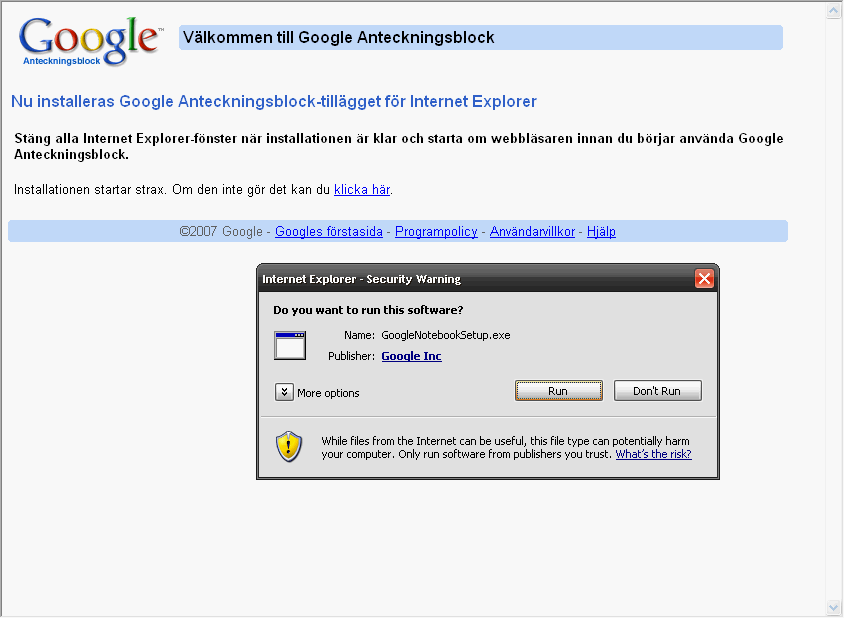Viewport: 844px width, 618px height.
Task: Click the 'Välkommen till Google Anteckningsblock' banner
Action: pos(480,38)
